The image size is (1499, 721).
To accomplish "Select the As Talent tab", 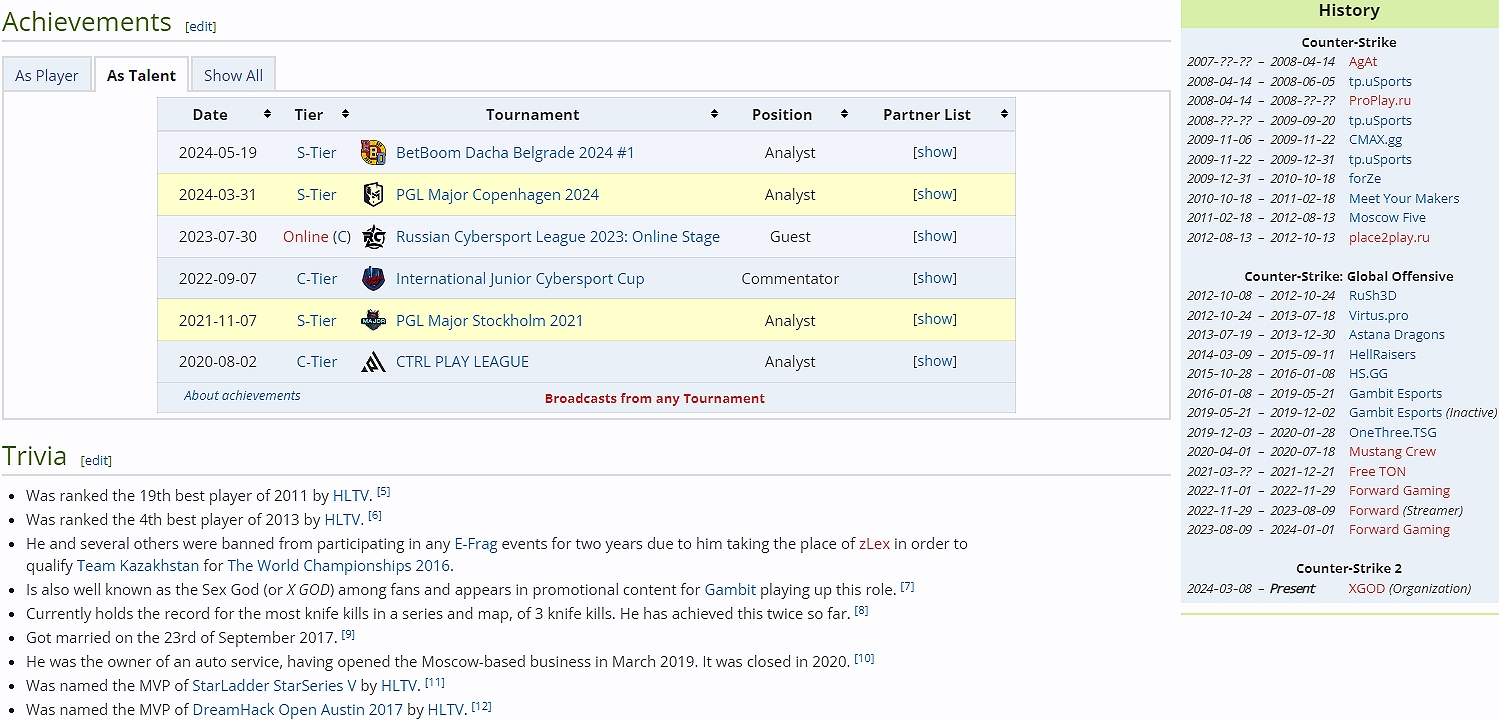I will pyautogui.click(x=141, y=75).
